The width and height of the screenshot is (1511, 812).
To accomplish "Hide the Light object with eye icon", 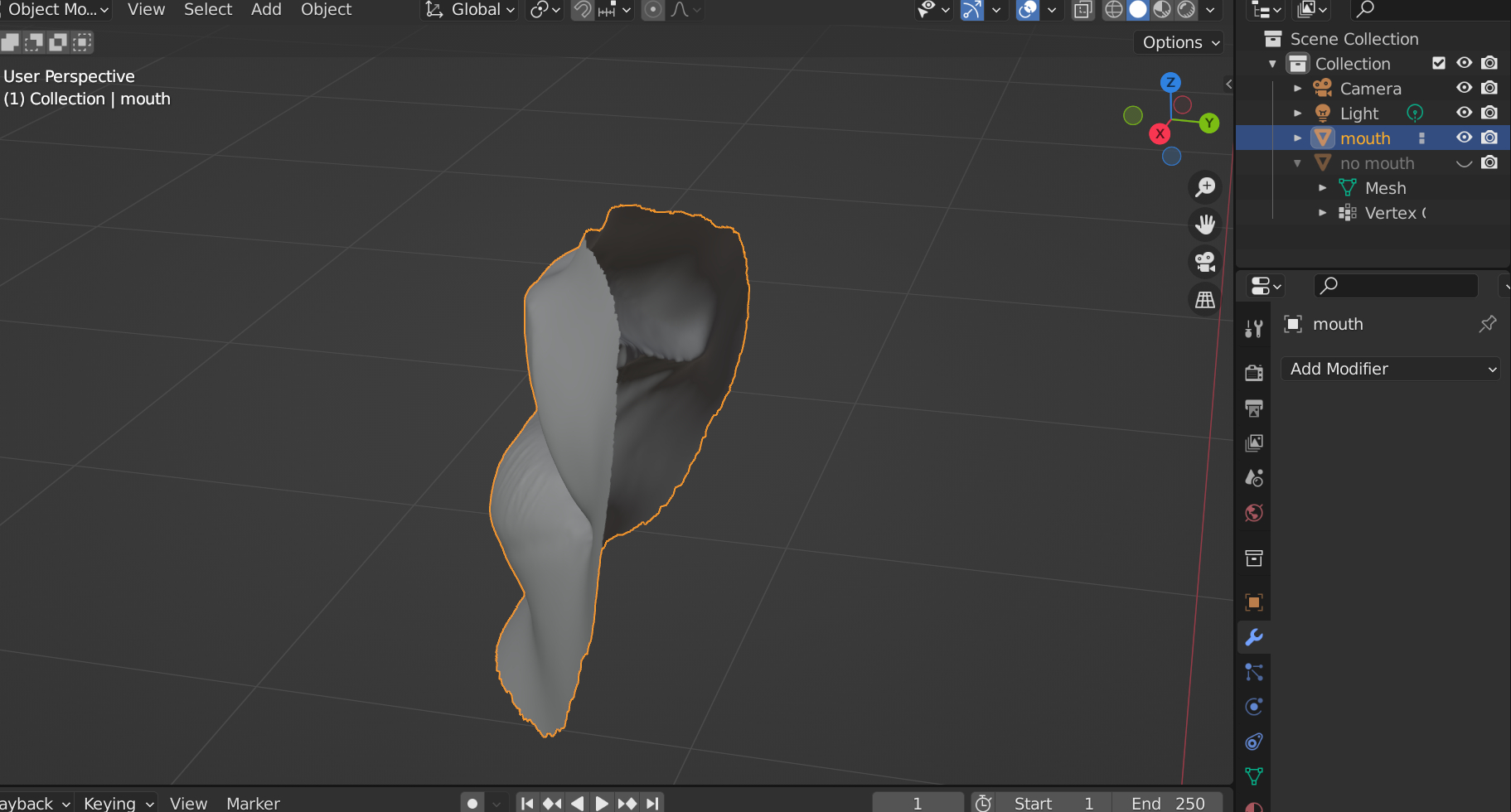I will point(1465,113).
